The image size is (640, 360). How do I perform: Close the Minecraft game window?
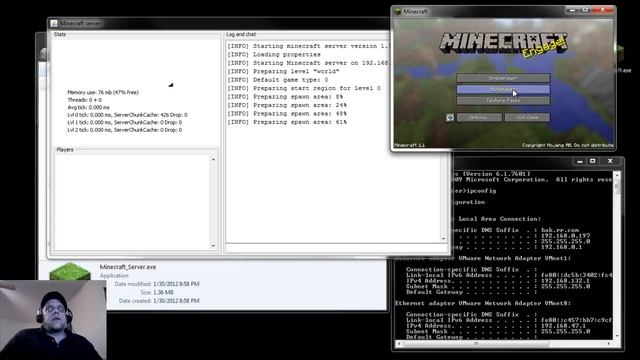[602, 10]
